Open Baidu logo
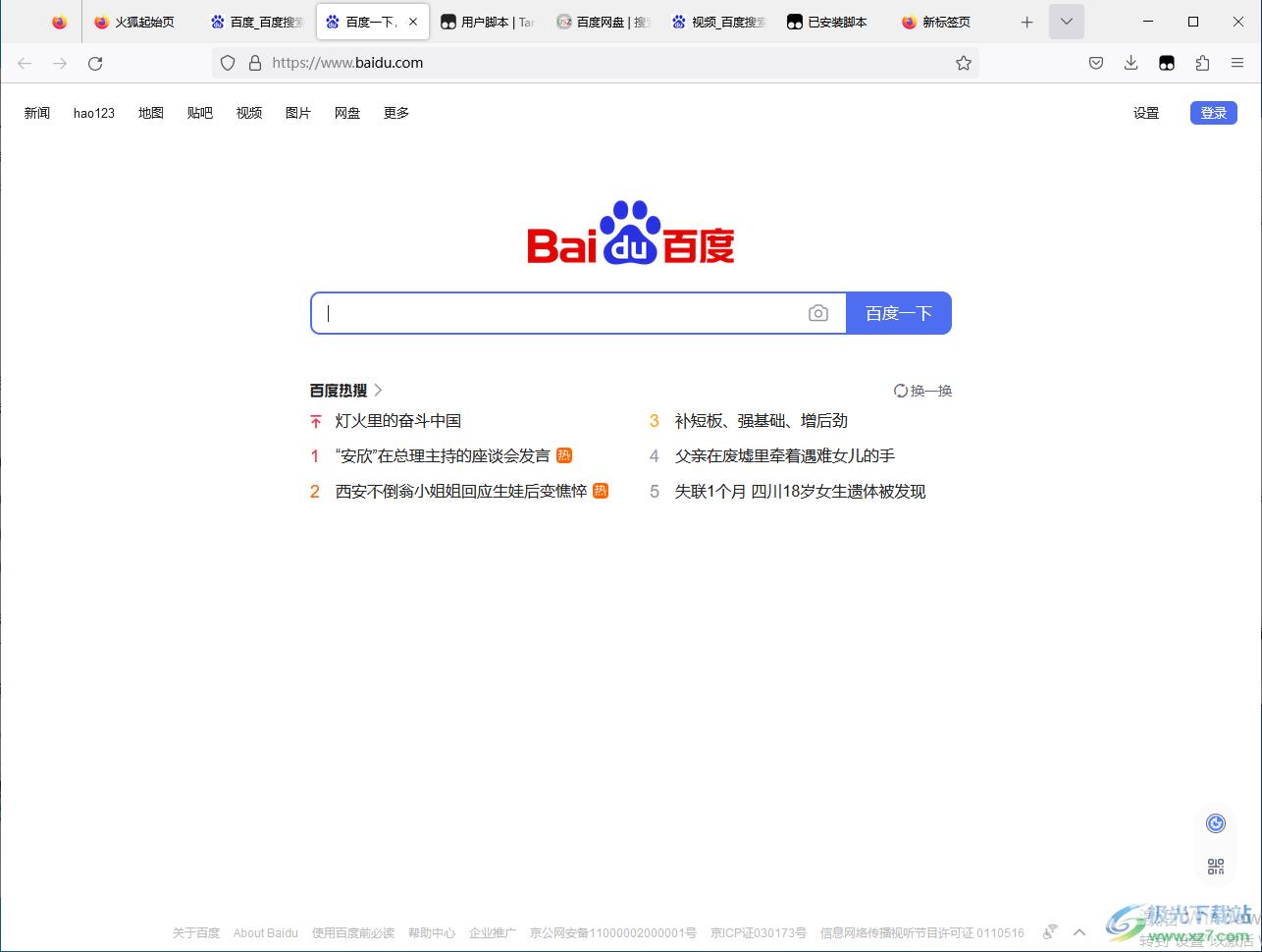1262x952 pixels. [631, 234]
